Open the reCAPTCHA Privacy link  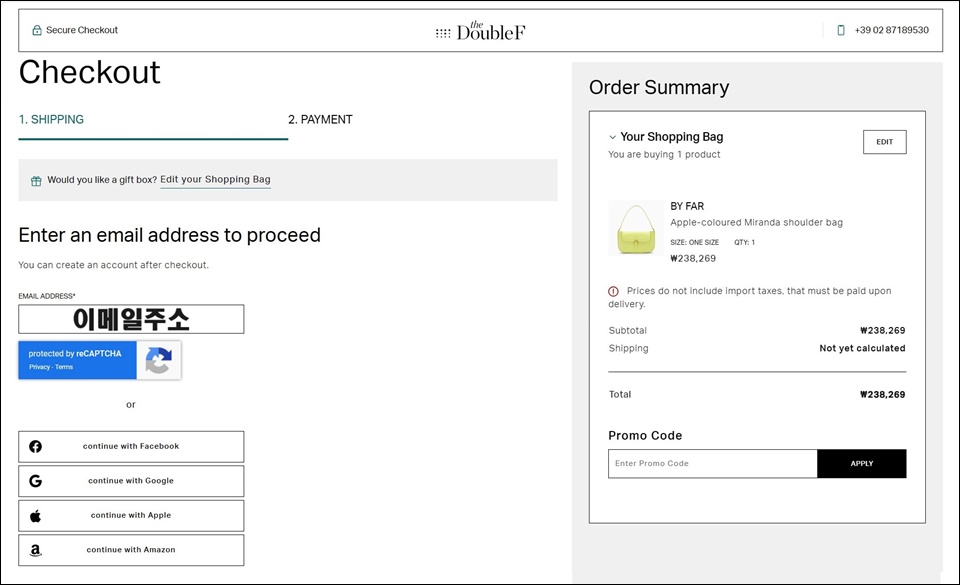coord(39,367)
